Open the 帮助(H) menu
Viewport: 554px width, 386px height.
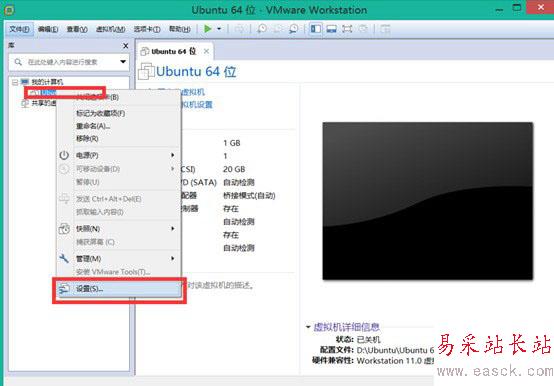pos(179,29)
